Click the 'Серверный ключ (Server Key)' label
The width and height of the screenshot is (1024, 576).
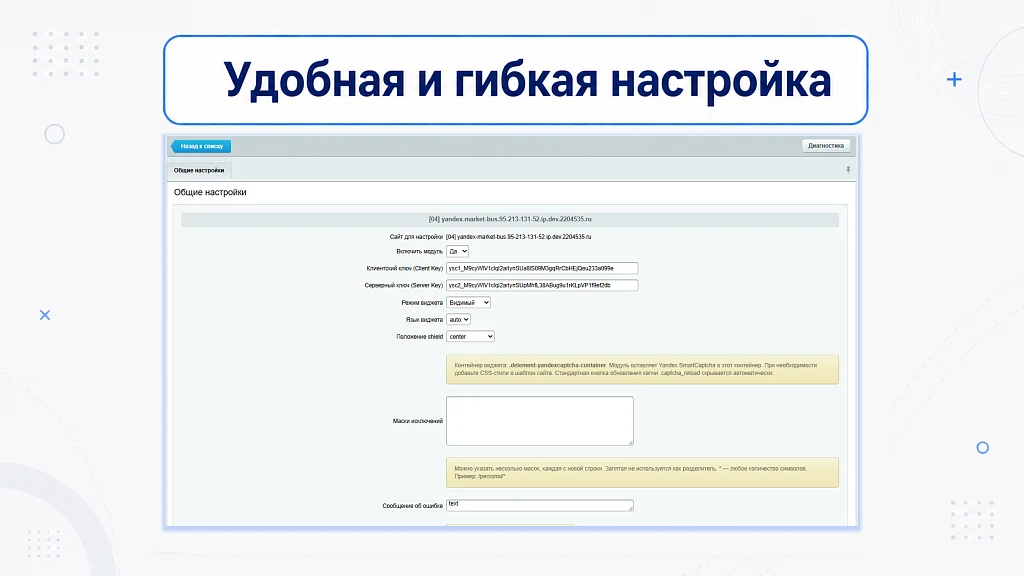pyautogui.click(x=404, y=285)
